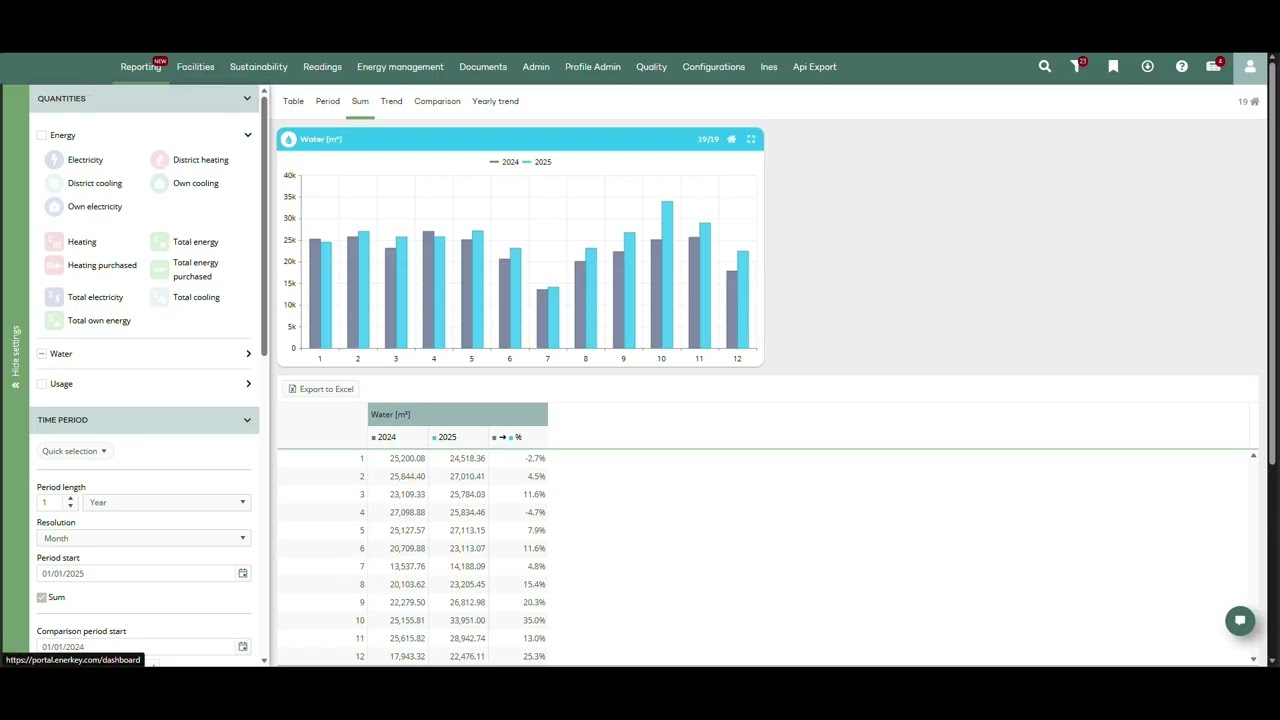The height and width of the screenshot is (720, 1280).
Task: Select the Total cooling quantity icon
Action: click(x=159, y=297)
